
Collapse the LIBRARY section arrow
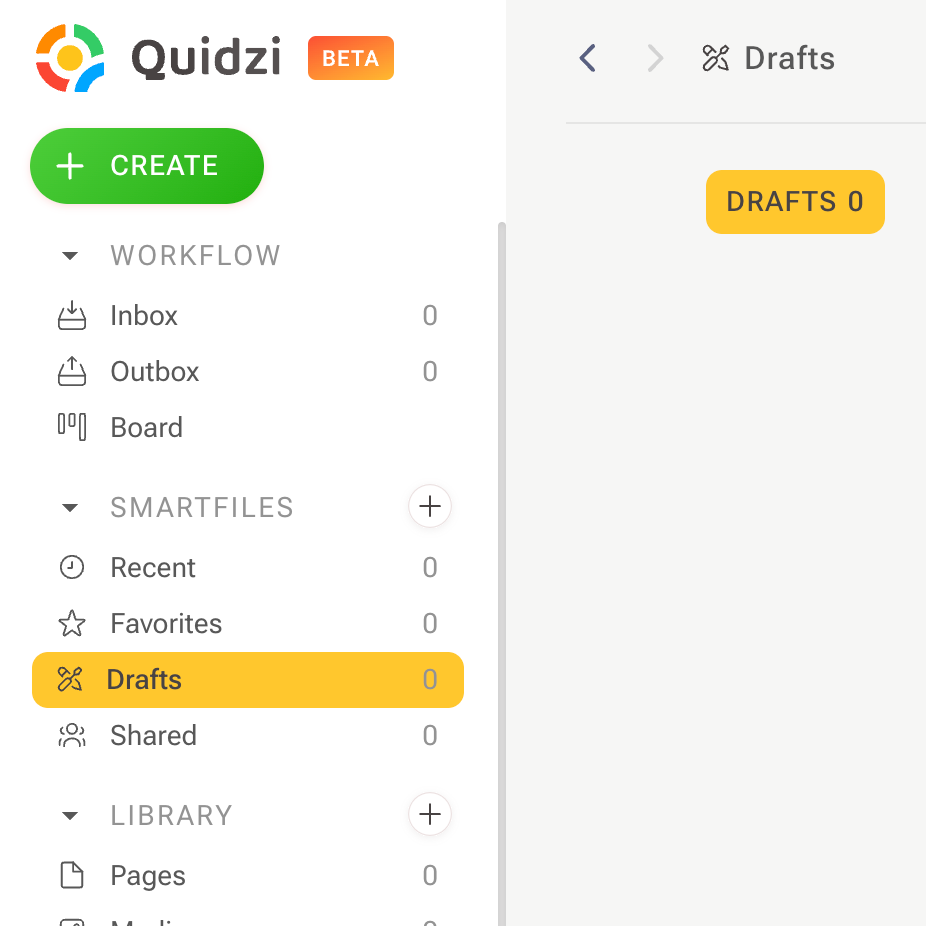coord(70,816)
